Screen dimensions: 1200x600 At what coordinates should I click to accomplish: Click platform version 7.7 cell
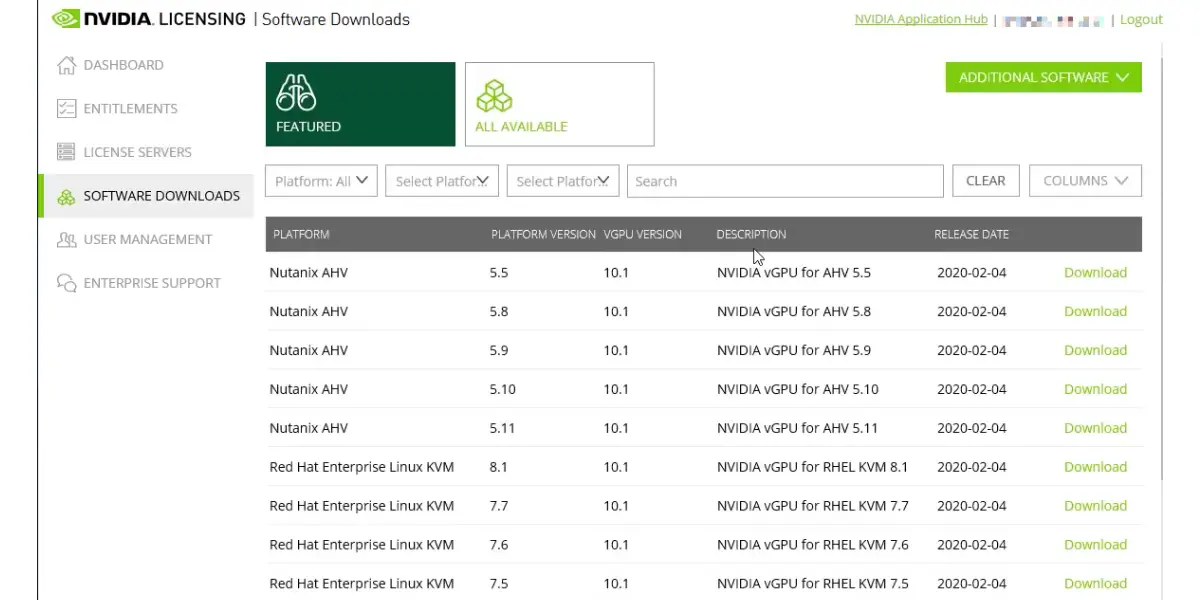pos(499,506)
